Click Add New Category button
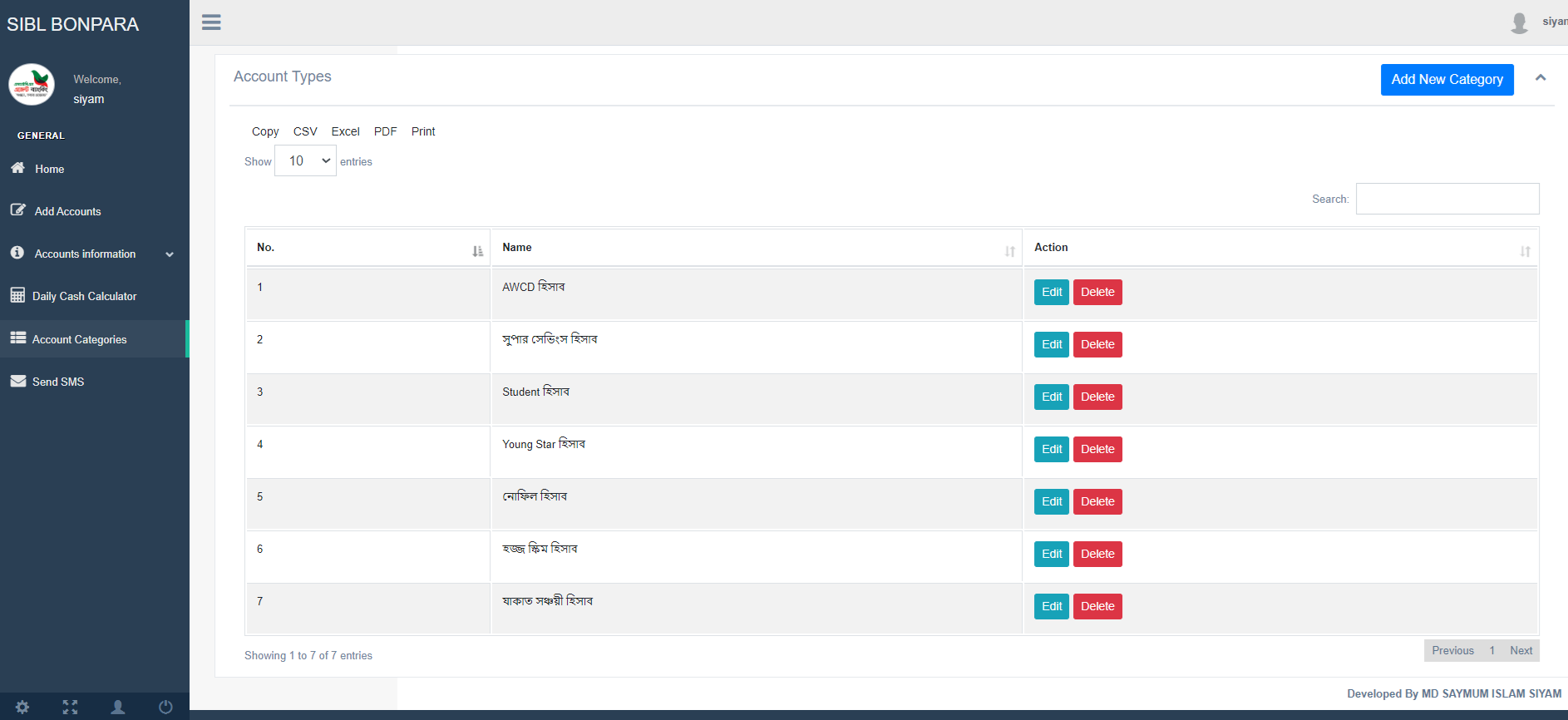The height and width of the screenshot is (720, 1568). 1447,80
